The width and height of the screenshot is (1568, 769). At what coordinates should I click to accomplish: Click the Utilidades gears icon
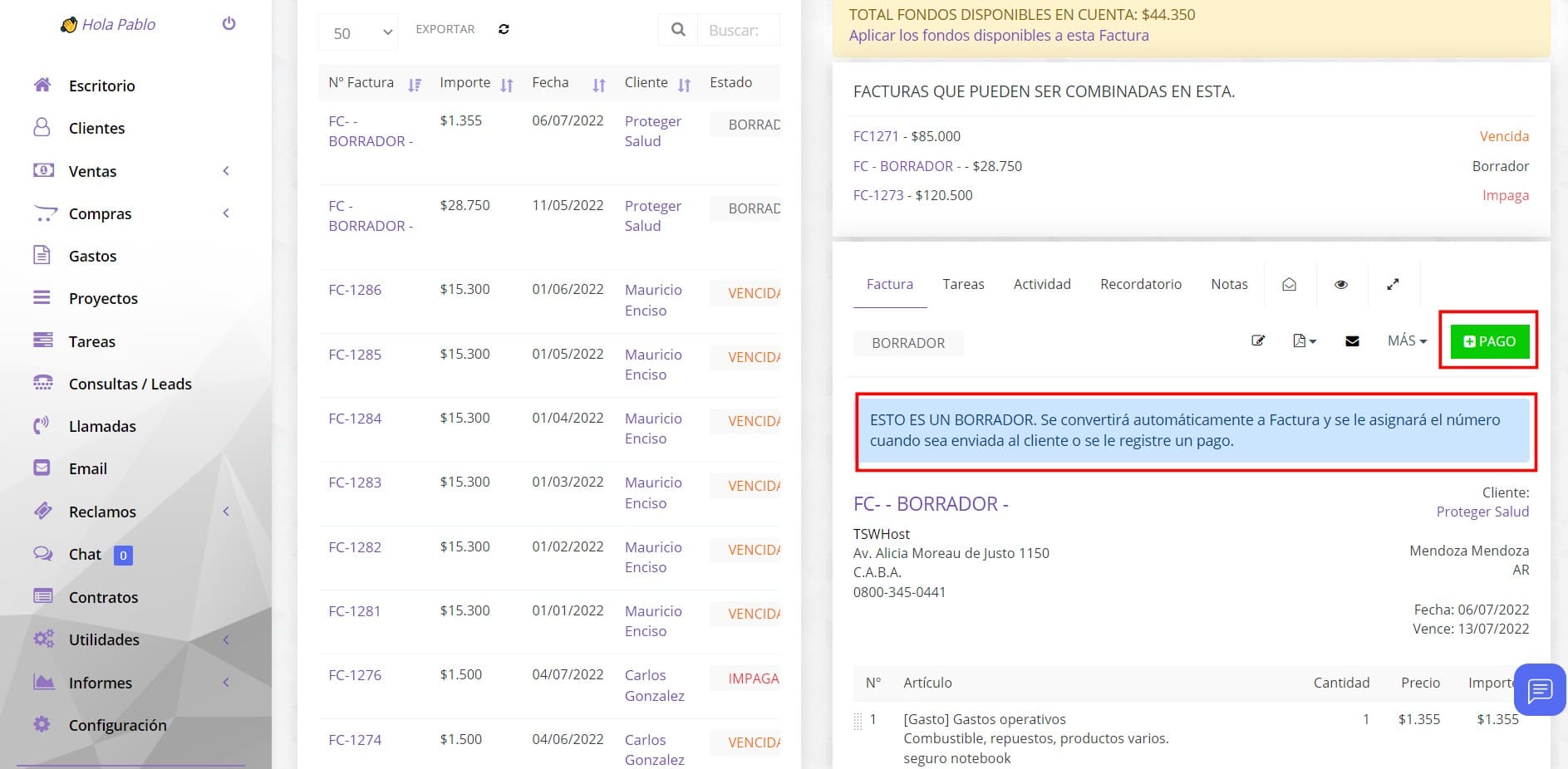click(43, 639)
